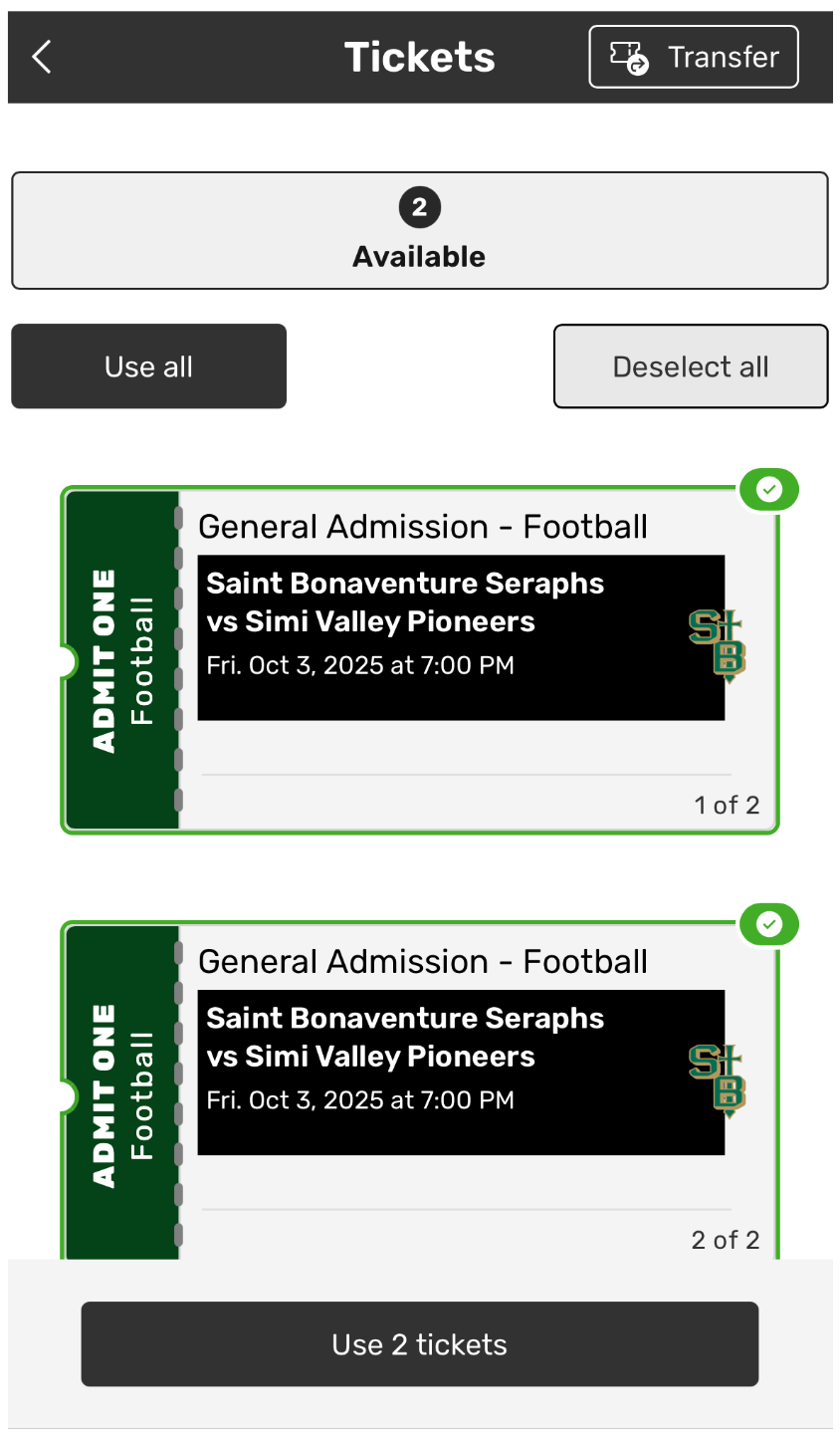This screenshot has height=1434, width=840.
Task: Click the second ticket's Seraphs vs Pioneers title
Action: 405,1038
